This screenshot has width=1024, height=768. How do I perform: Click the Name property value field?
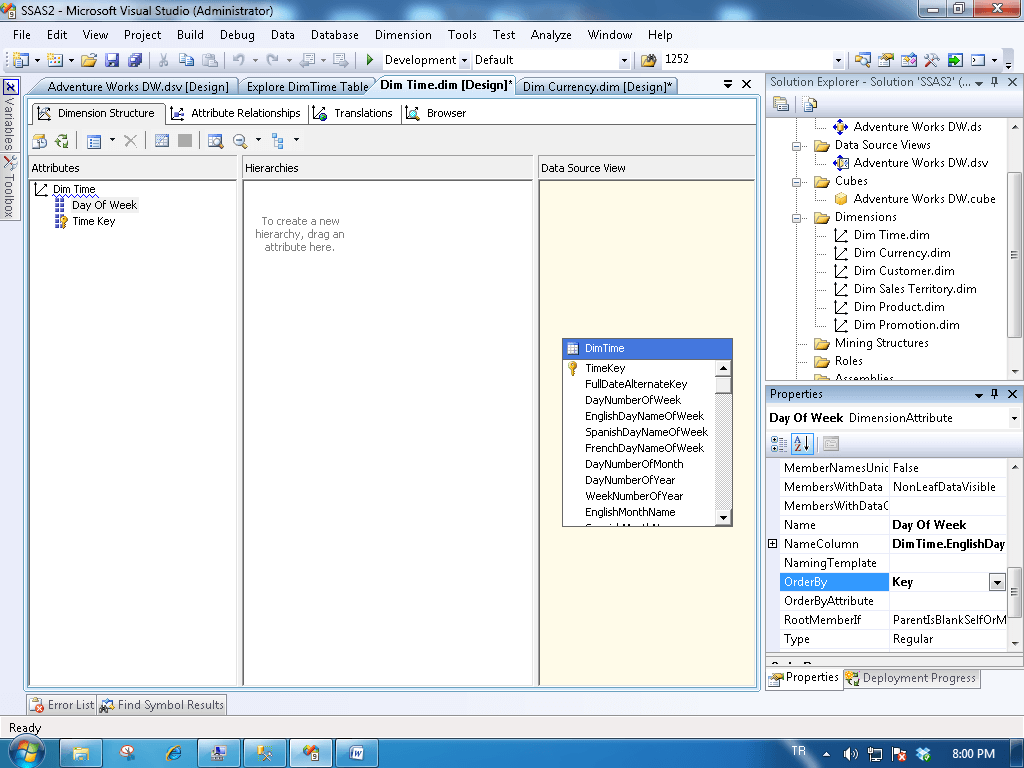pyautogui.click(x=948, y=525)
